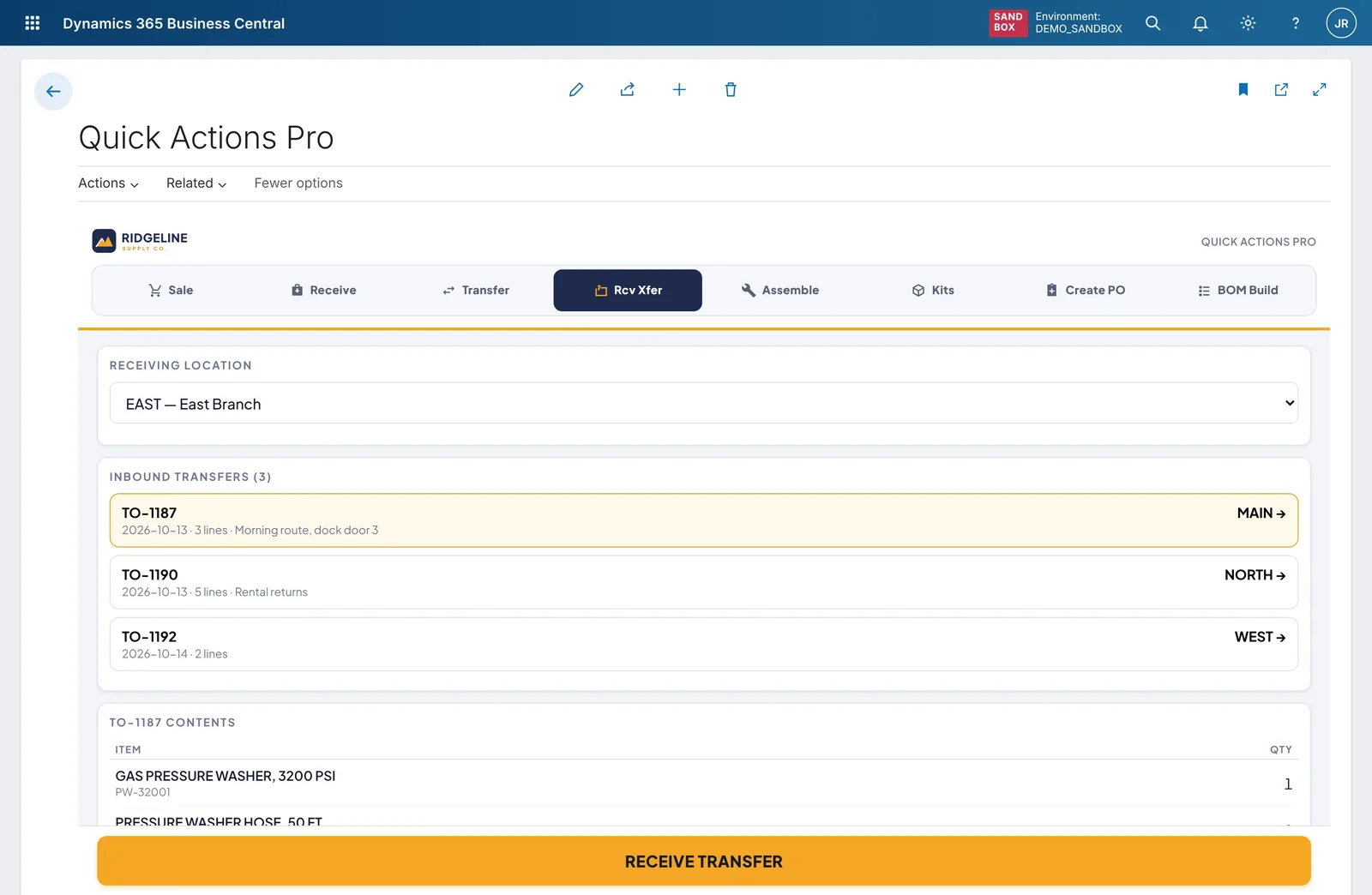This screenshot has height=895, width=1372.
Task: Click Fewer options
Action: click(x=298, y=183)
